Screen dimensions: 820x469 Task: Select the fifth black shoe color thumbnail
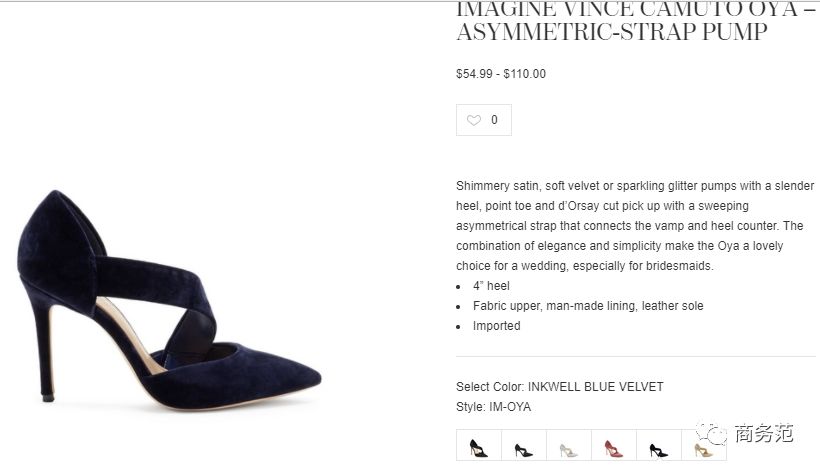[x=658, y=445]
